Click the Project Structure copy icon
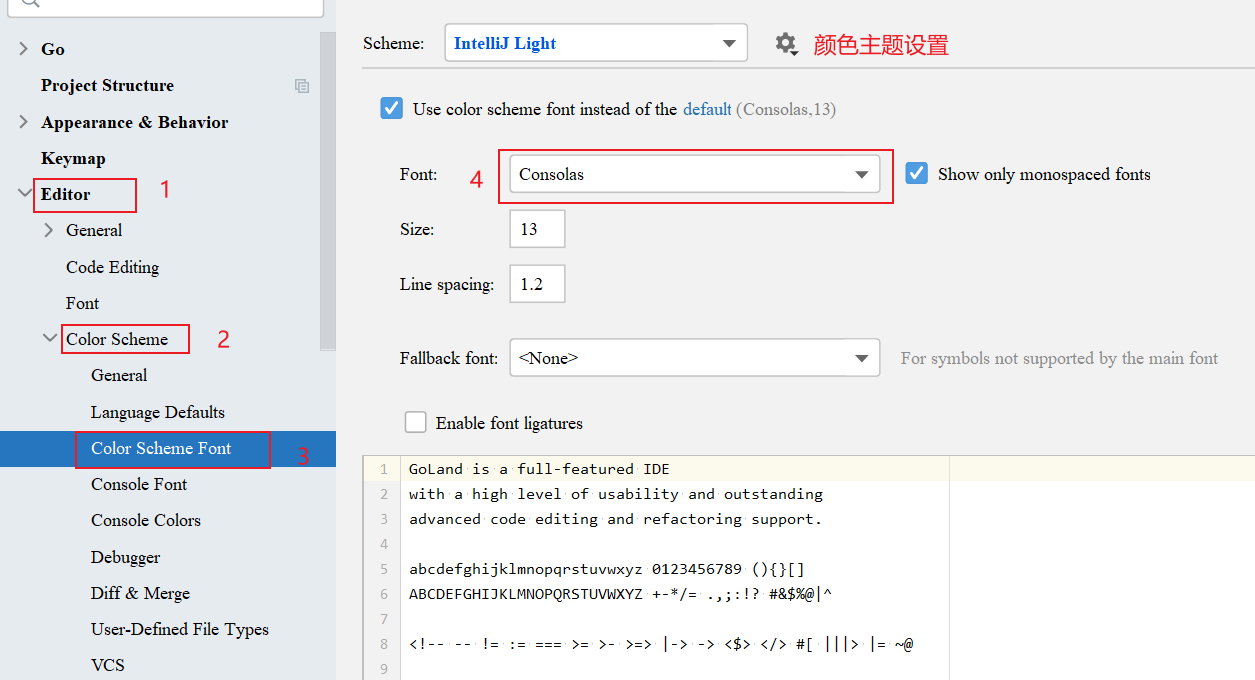Screen dimensions: 1255x680 pos(302,86)
